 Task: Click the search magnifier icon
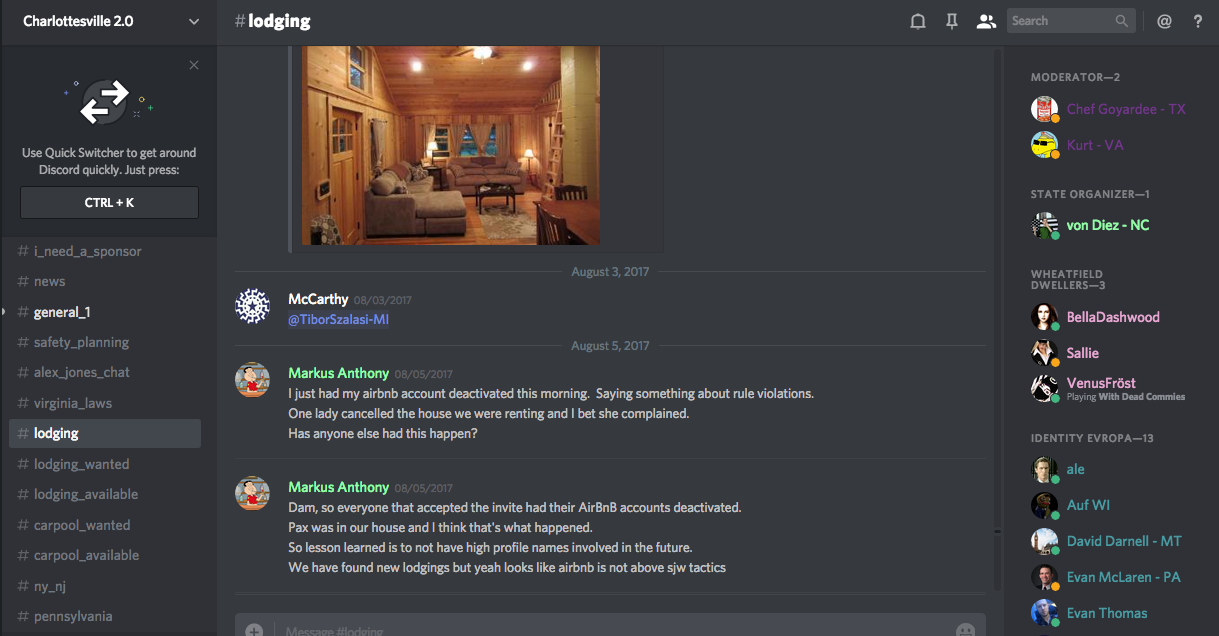tap(1122, 21)
